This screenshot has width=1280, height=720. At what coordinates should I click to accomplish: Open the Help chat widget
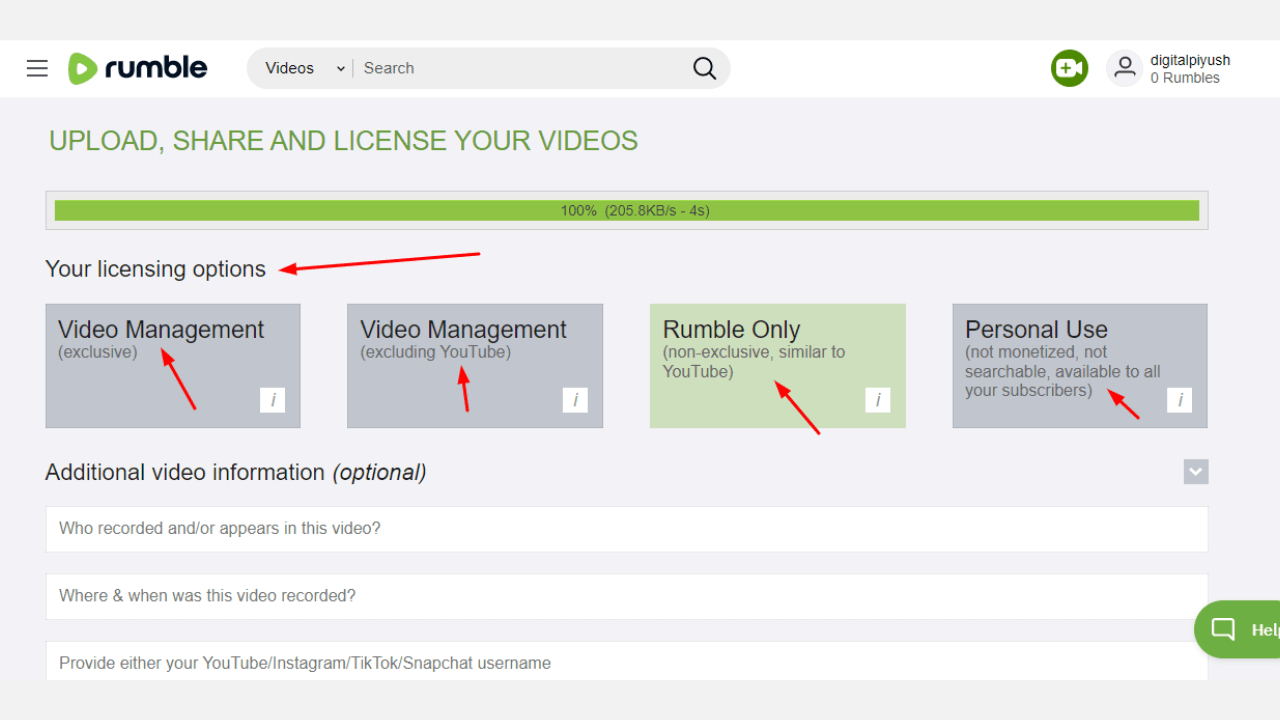click(x=1238, y=629)
